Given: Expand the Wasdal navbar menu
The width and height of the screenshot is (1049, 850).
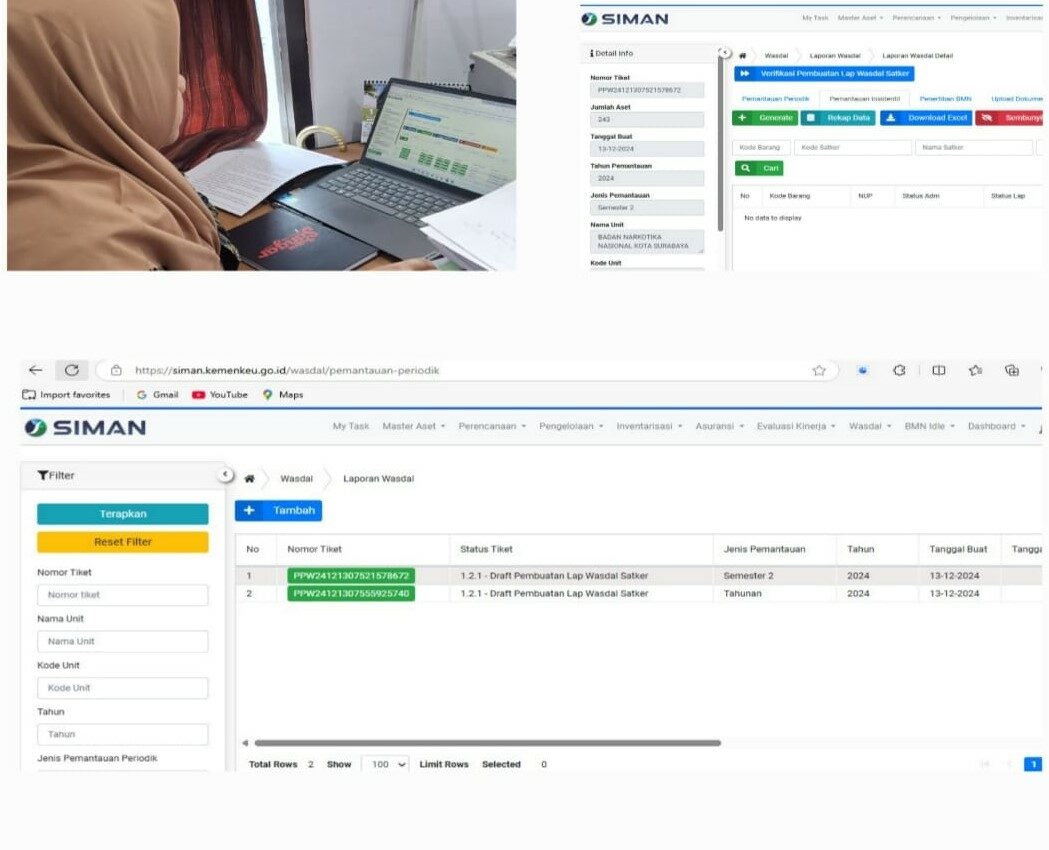Looking at the screenshot, I should [870, 426].
